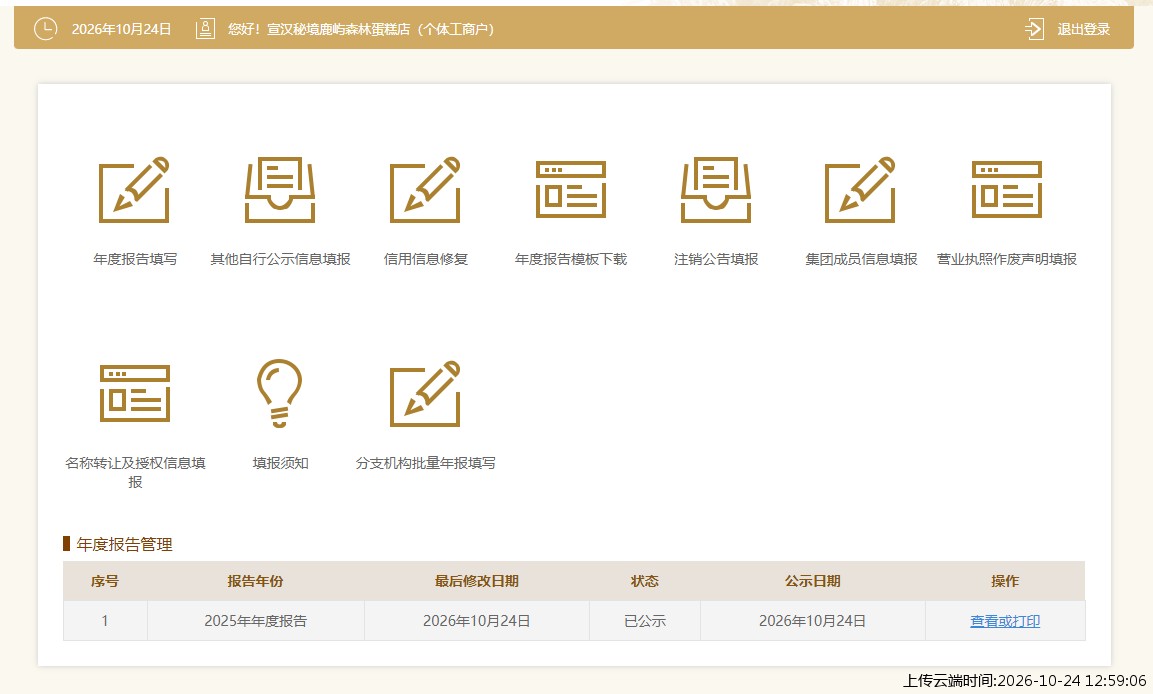Click the 集团成员信息填报 pencil icon
The width and height of the screenshot is (1153, 694).
click(x=860, y=190)
